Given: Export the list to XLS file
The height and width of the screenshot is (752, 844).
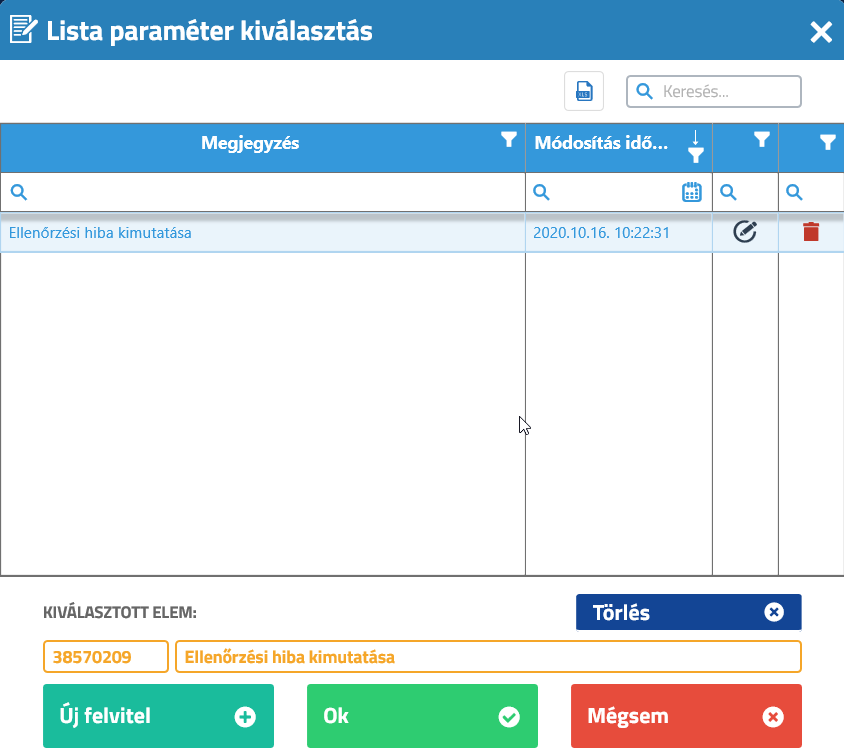Looking at the screenshot, I should pyautogui.click(x=583, y=91).
